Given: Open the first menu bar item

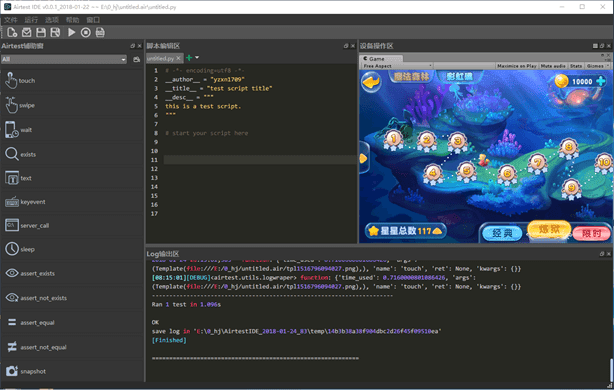Looking at the screenshot, I should click(x=11, y=20).
